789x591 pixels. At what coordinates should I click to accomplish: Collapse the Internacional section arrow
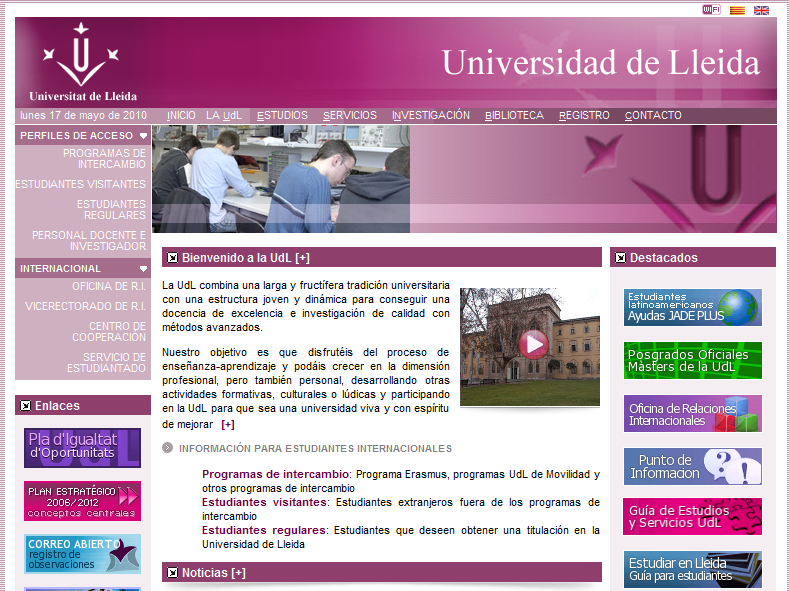click(x=143, y=269)
